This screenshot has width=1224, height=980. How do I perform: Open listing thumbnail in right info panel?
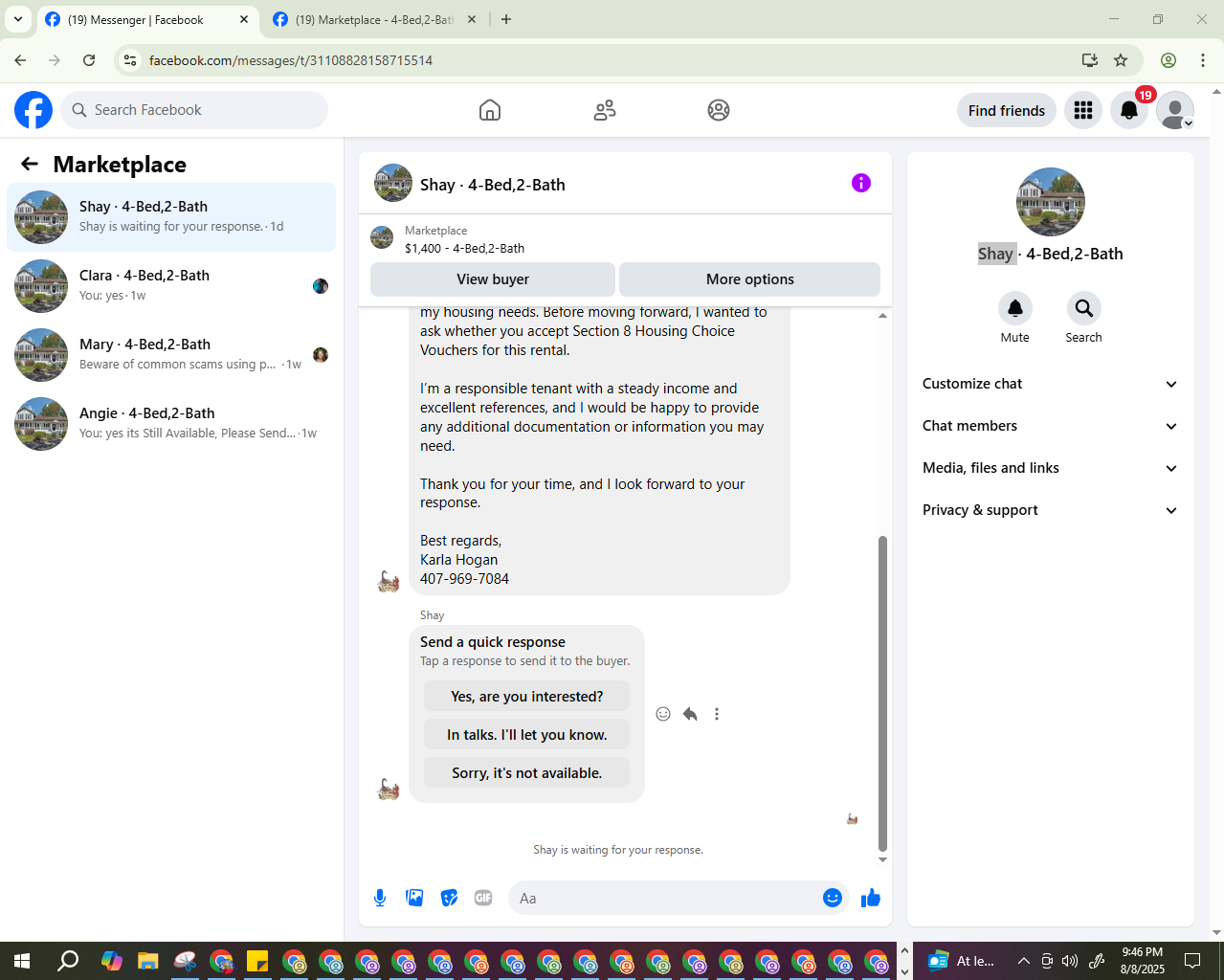point(1051,202)
